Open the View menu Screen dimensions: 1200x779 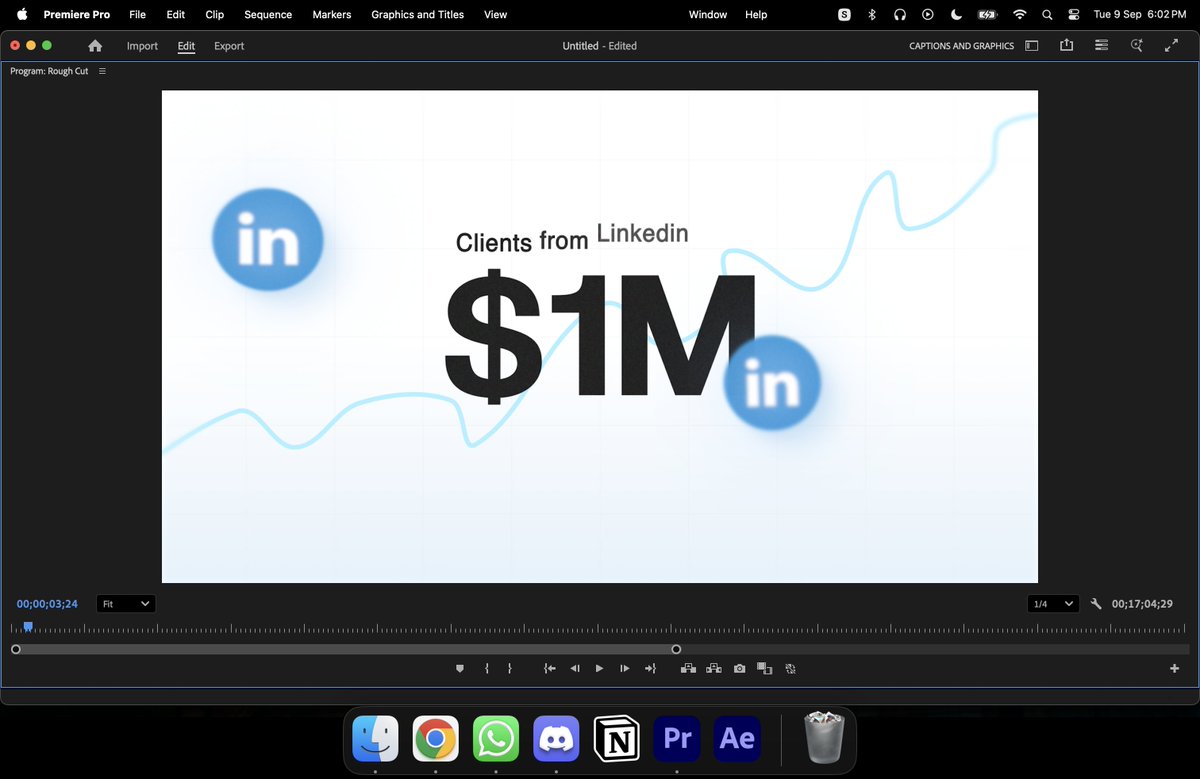pyautogui.click(x=495, y=15)
